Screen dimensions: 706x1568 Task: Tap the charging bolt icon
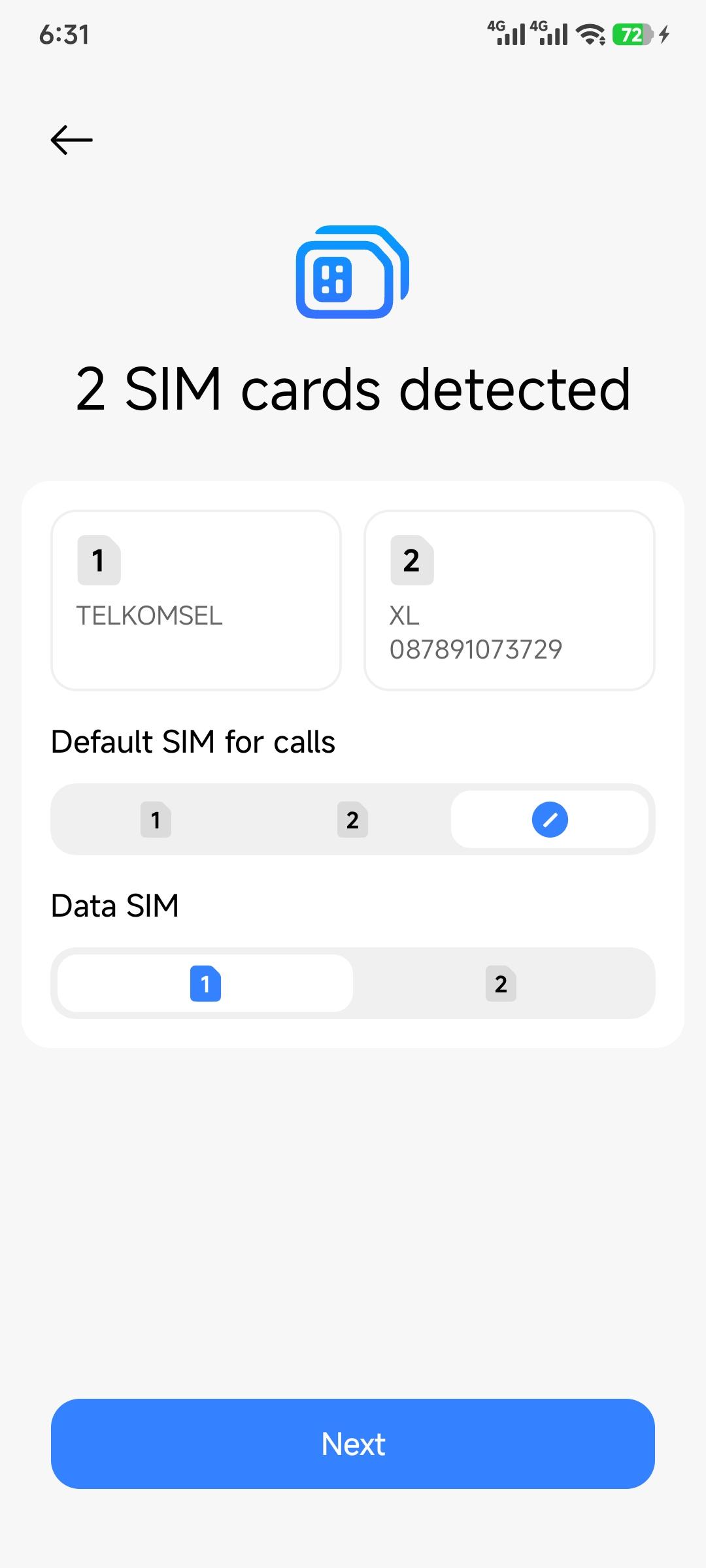click(665, 35)
